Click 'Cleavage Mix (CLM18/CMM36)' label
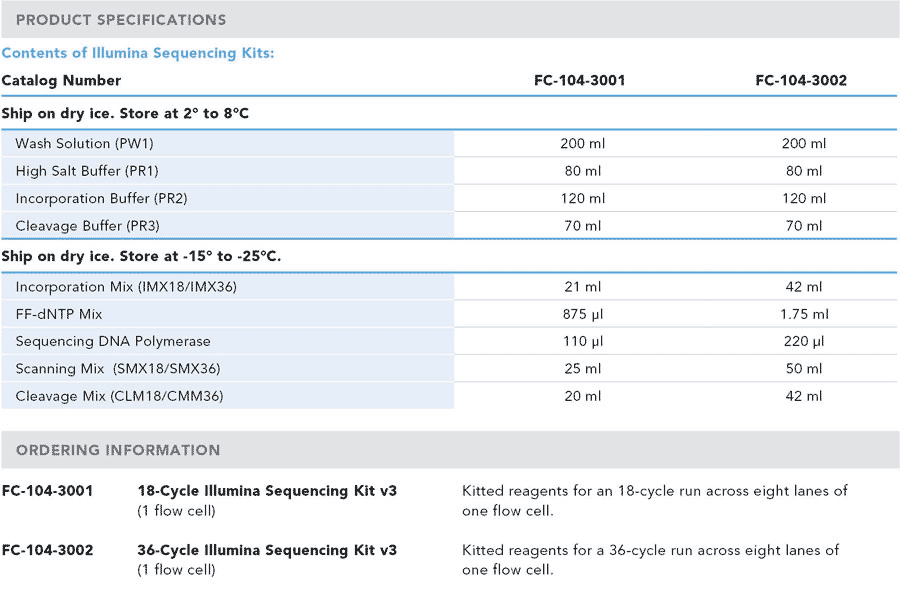Viewport: 900px width, 600px height. click(x=119, y=396)
